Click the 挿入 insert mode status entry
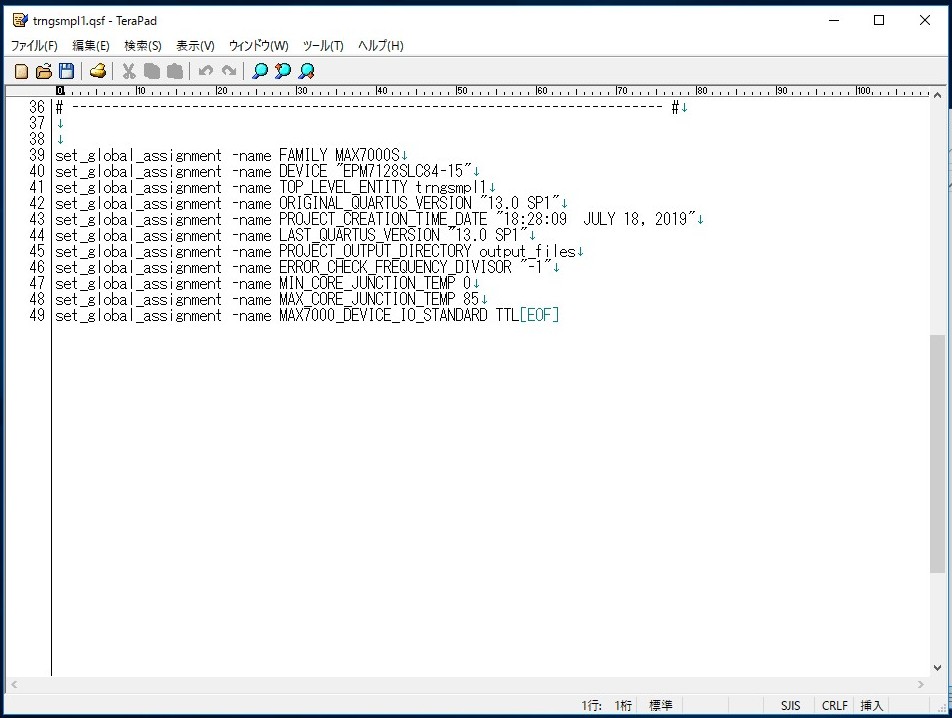This screenshot has width=952, height=718. (x=871, y=705)
